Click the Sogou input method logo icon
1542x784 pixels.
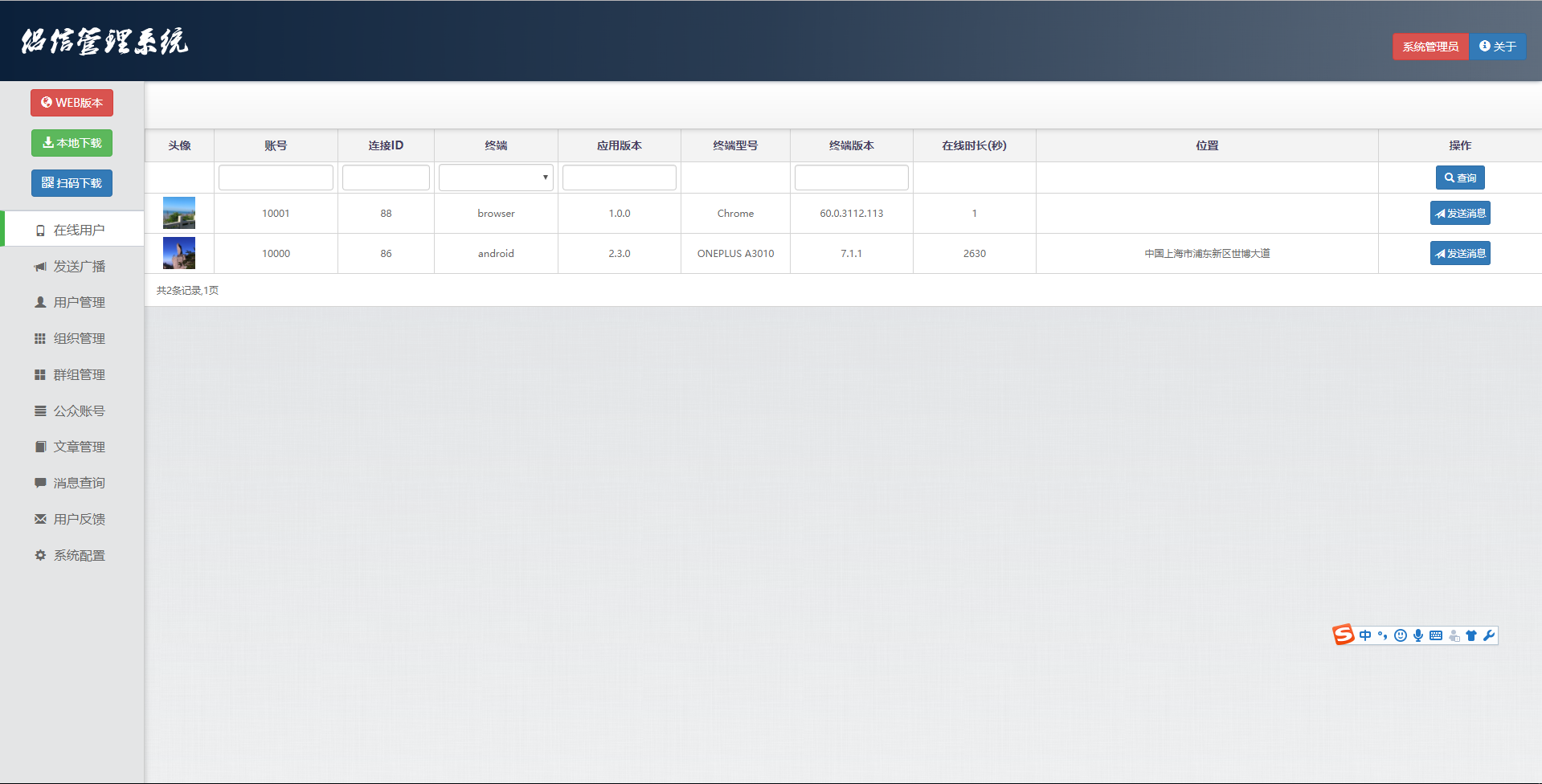coord(1343,635)
